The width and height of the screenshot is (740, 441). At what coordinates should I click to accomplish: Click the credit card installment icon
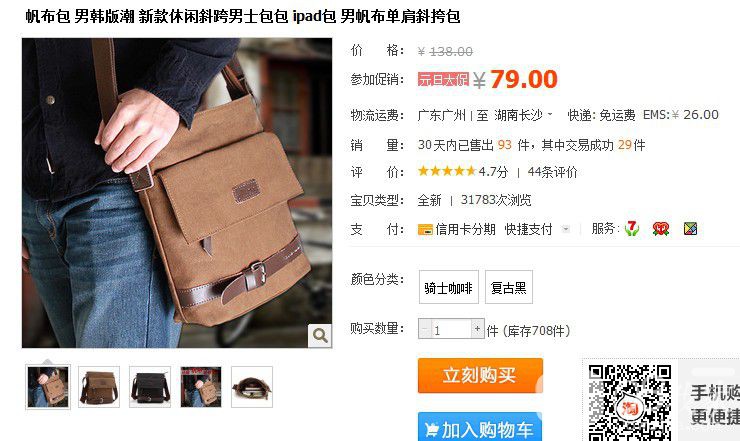pyautogui.click(x=425, y=229)
